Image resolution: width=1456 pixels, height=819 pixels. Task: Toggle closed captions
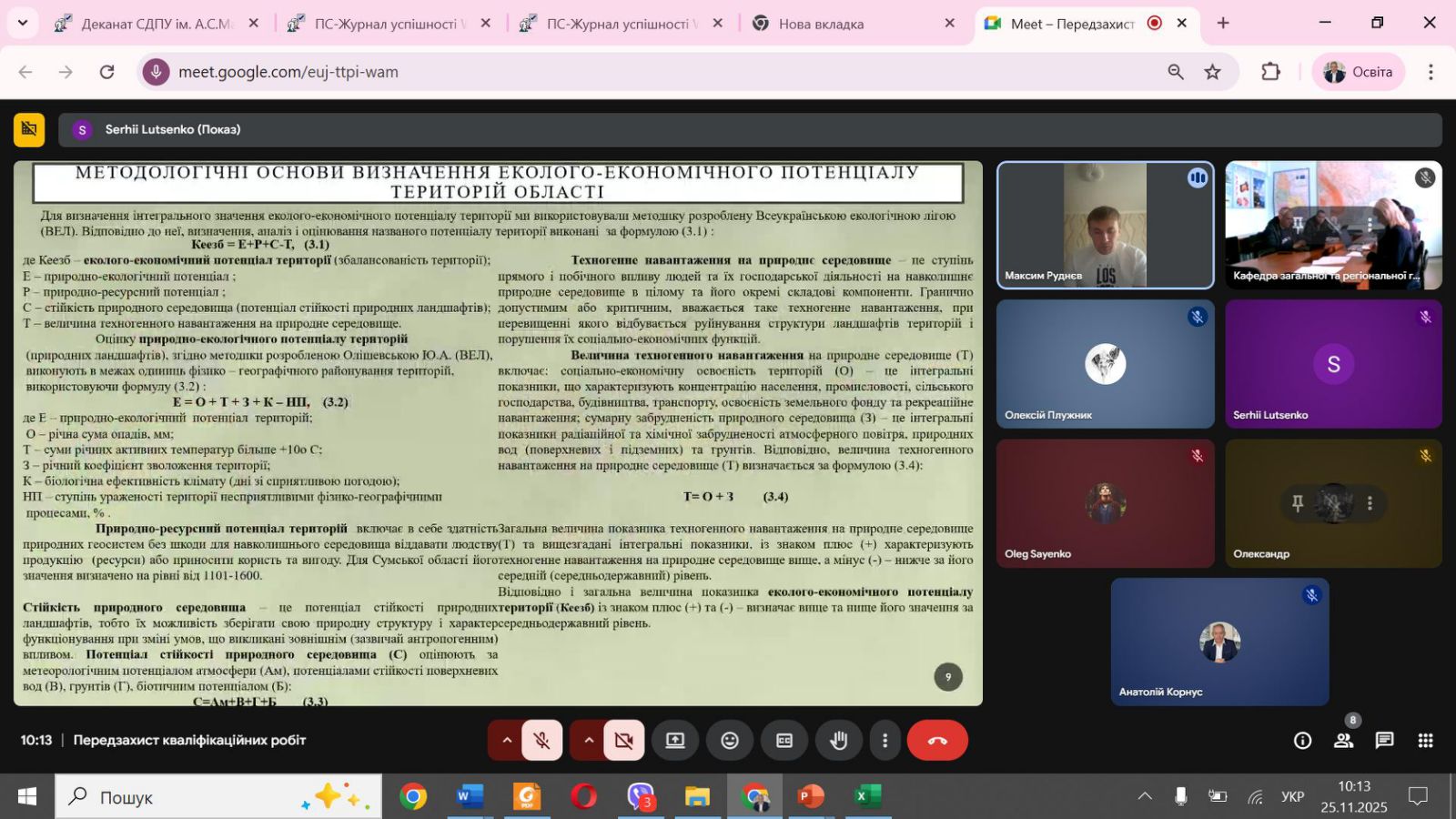point(784,741)
